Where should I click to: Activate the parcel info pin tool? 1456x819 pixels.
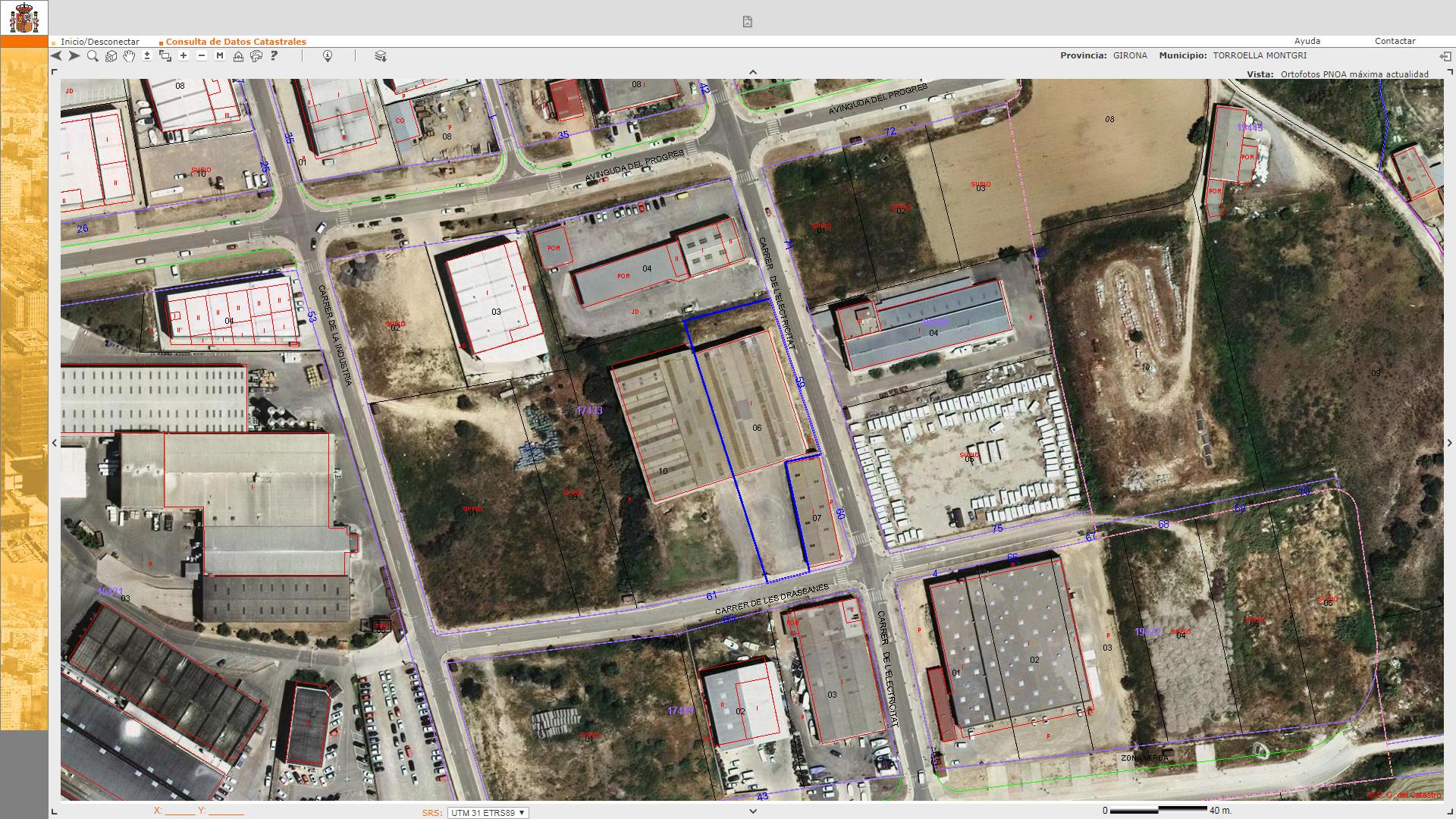328,56
